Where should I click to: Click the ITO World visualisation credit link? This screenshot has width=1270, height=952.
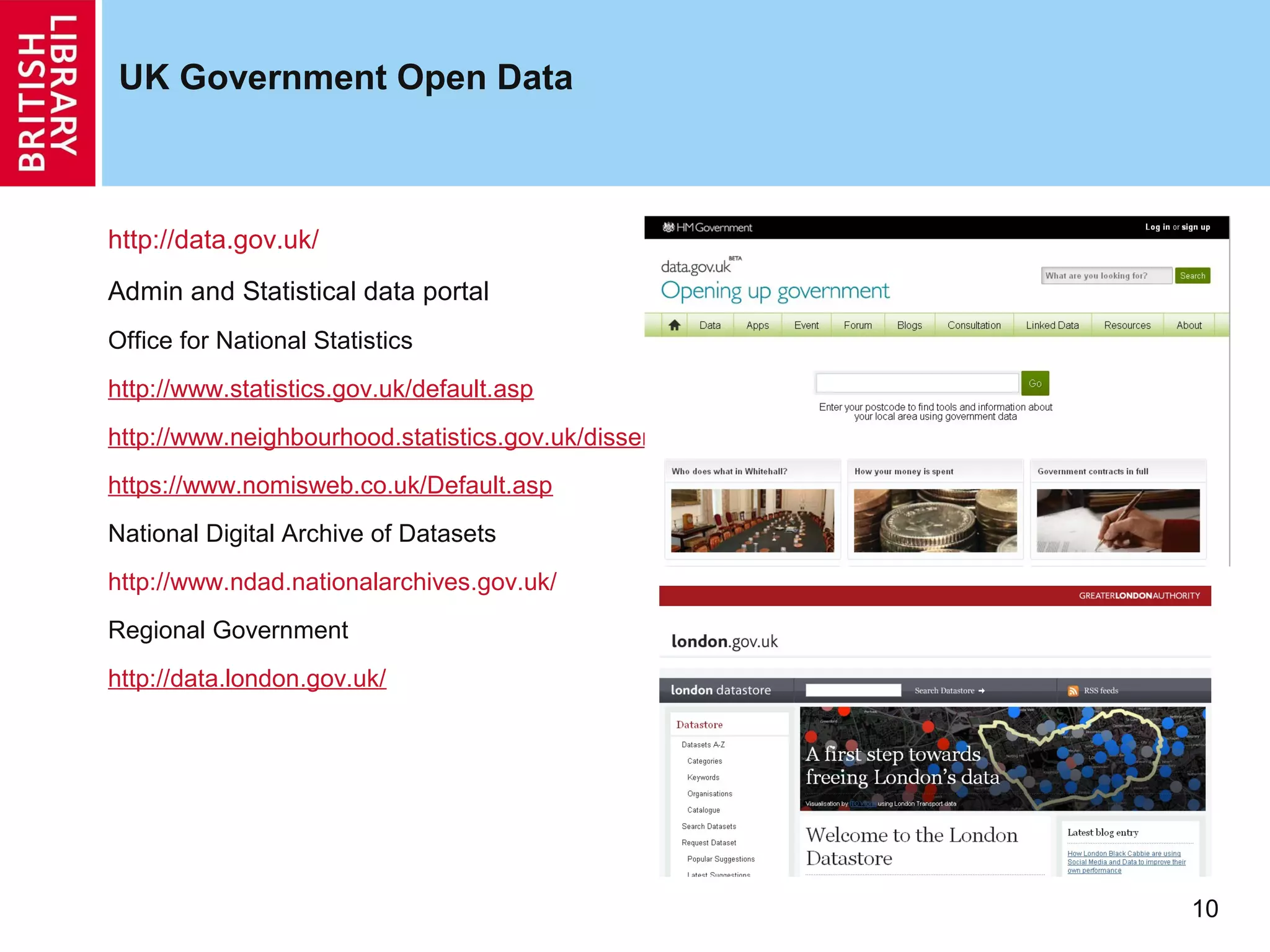coord(863,804)
